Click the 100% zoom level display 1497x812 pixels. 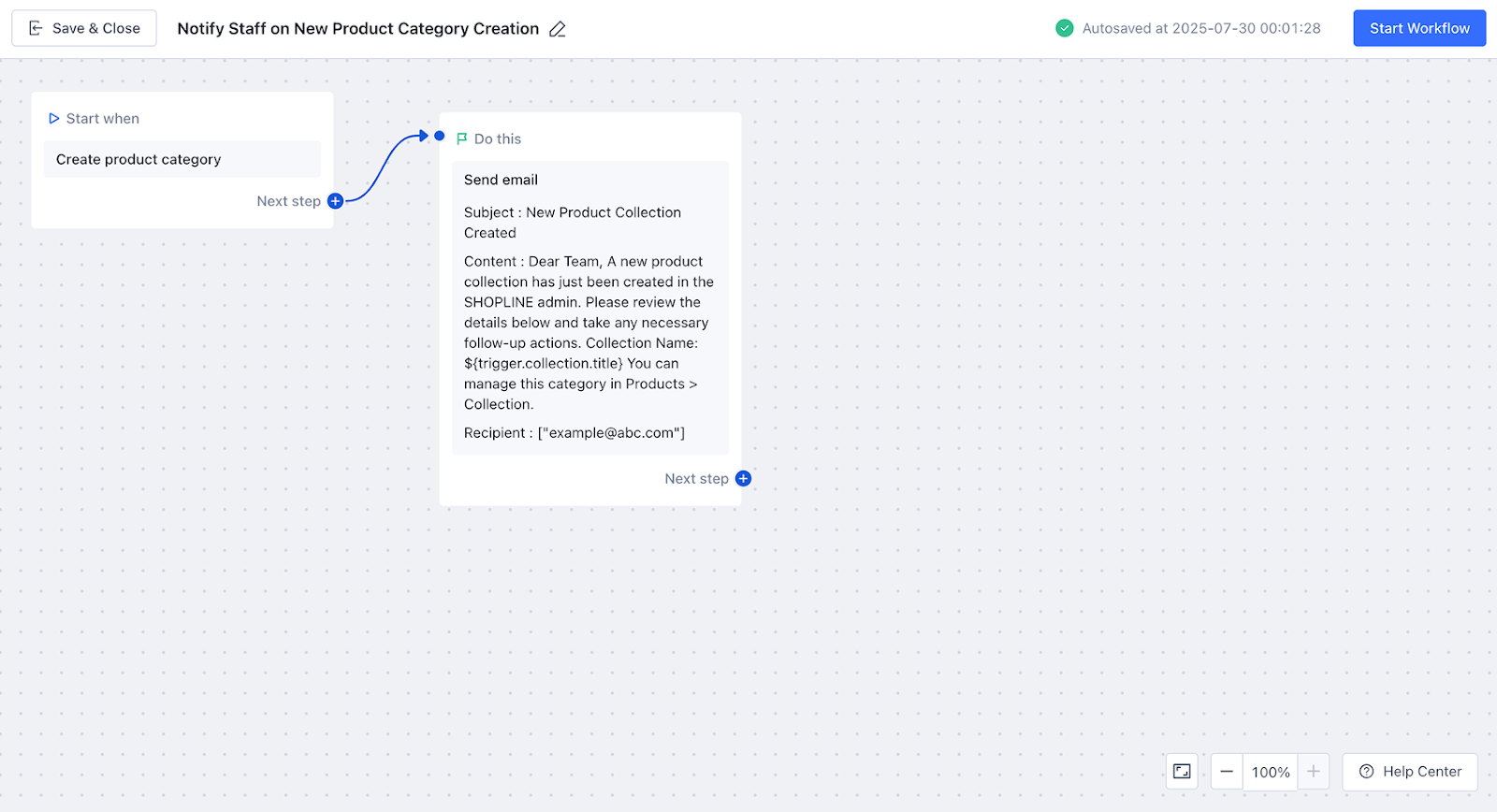[x=1271, y=772]
